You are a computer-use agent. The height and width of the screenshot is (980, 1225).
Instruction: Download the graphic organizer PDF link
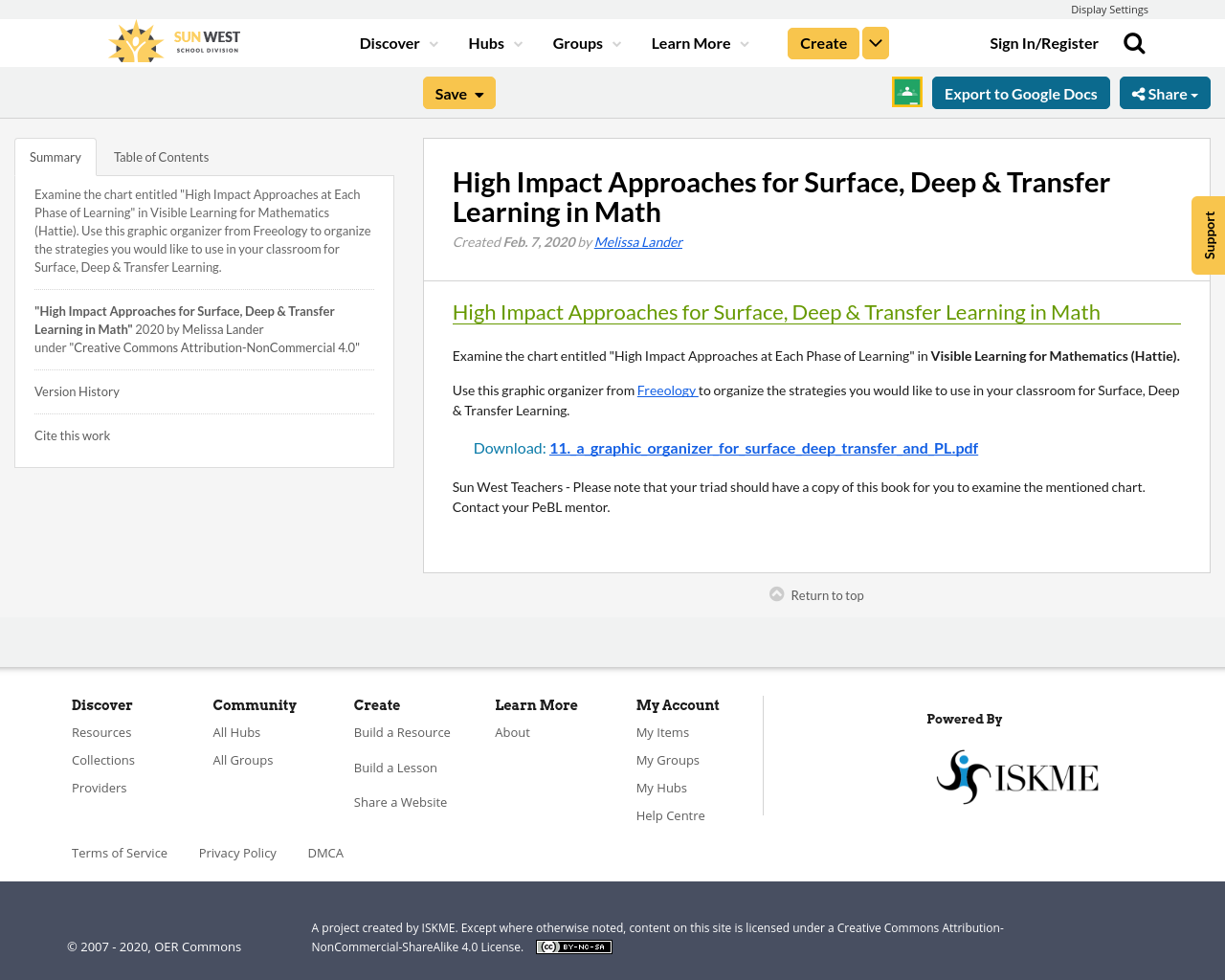(x=764, y=446)
